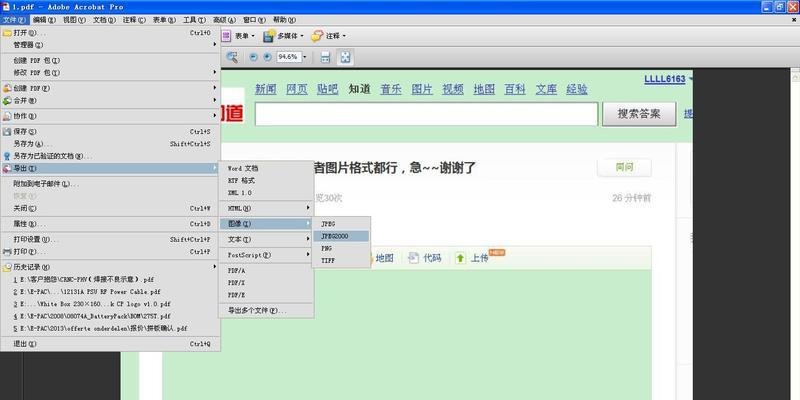Click the 贴吧 link in page

tap(328, 89)
